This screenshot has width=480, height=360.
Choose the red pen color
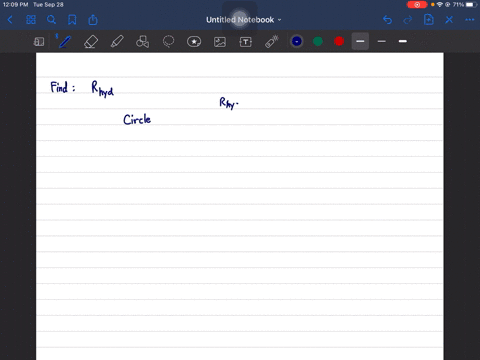point(339,41)
